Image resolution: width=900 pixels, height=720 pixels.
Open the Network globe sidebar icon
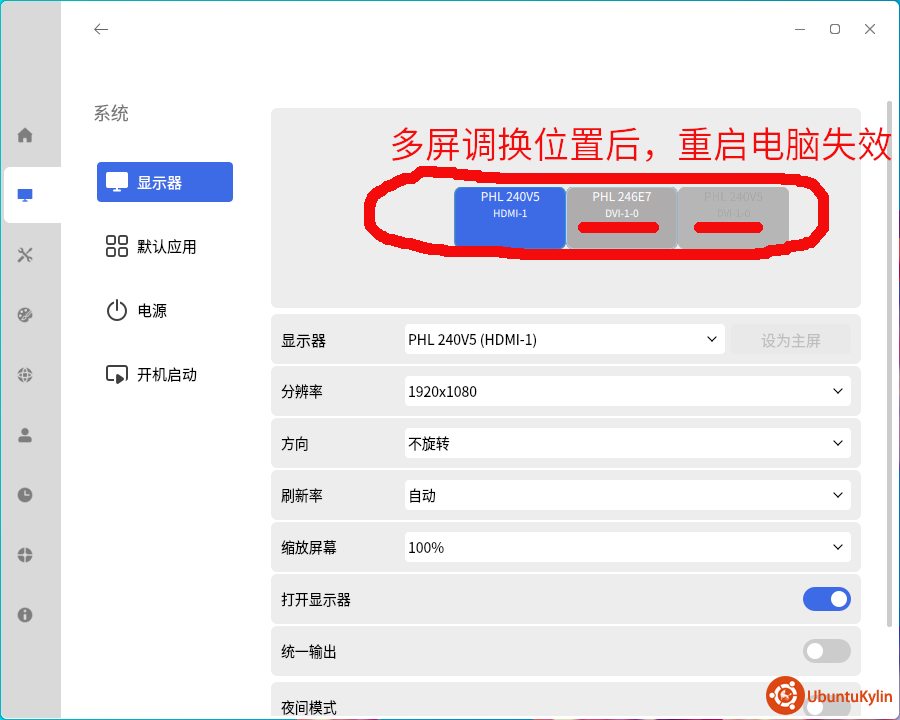tap(25, 375)
